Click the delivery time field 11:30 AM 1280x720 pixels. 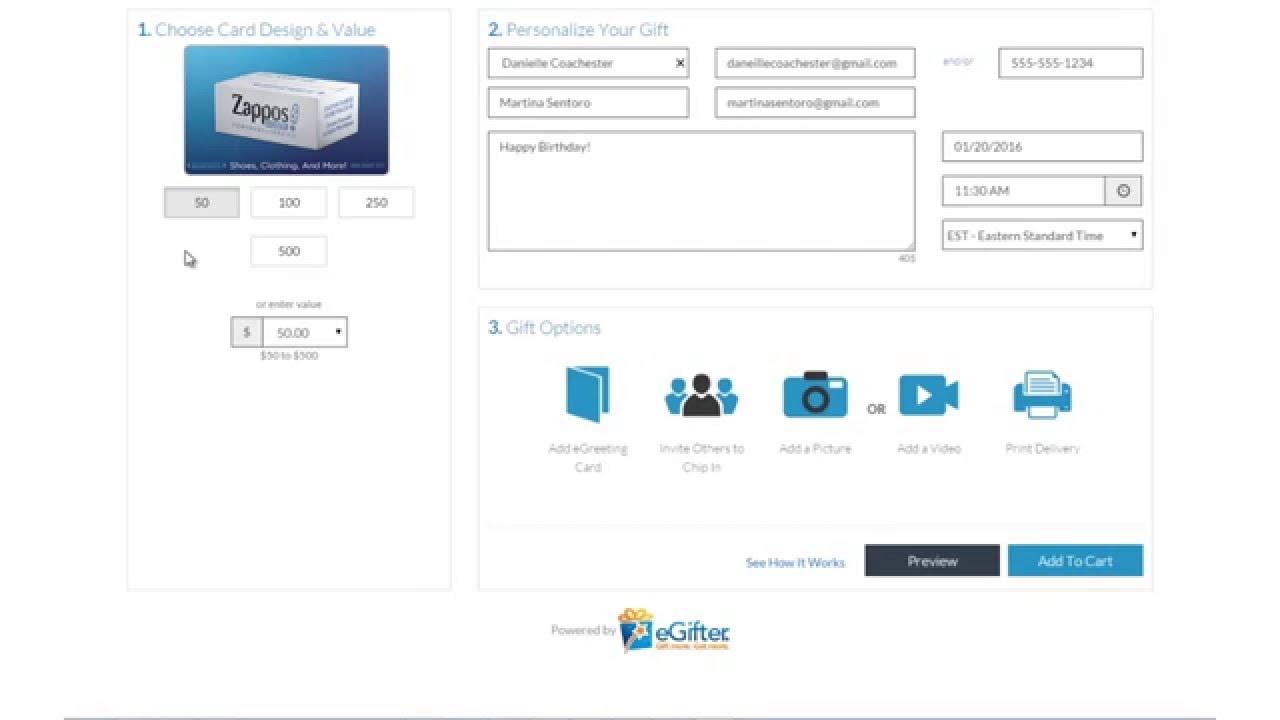[x=1023, y=190]
